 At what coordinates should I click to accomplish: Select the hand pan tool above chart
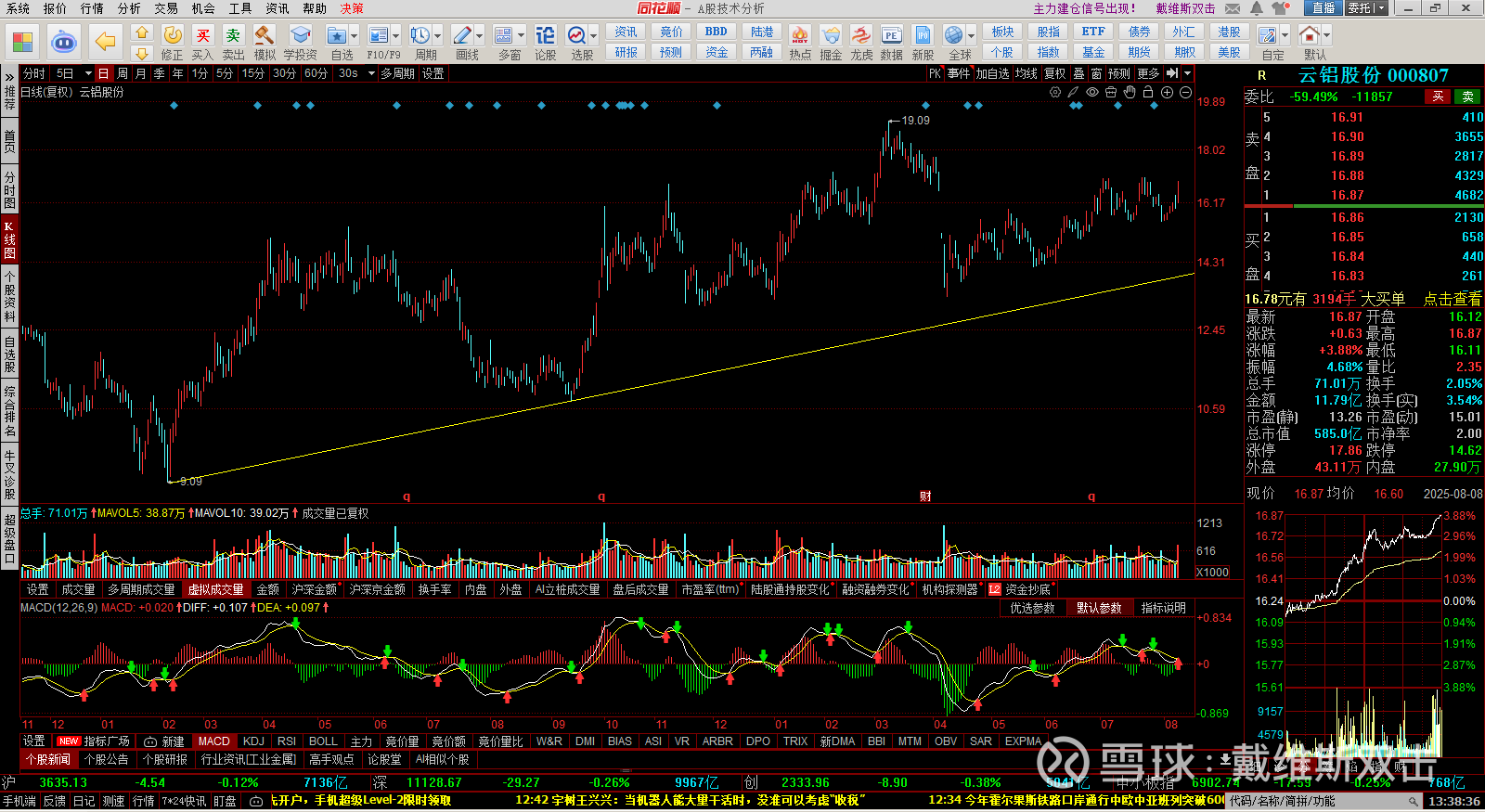(1130, 92)
